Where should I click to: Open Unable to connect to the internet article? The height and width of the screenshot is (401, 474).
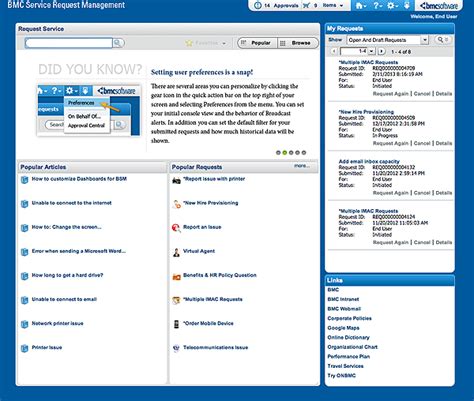coord(71,203)
